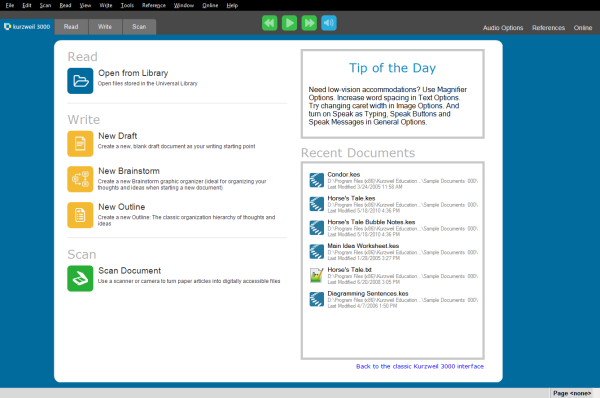The image size is (600, 398).
Task: Click the blue speaker audio icon
Action: [x=329, y=23]
